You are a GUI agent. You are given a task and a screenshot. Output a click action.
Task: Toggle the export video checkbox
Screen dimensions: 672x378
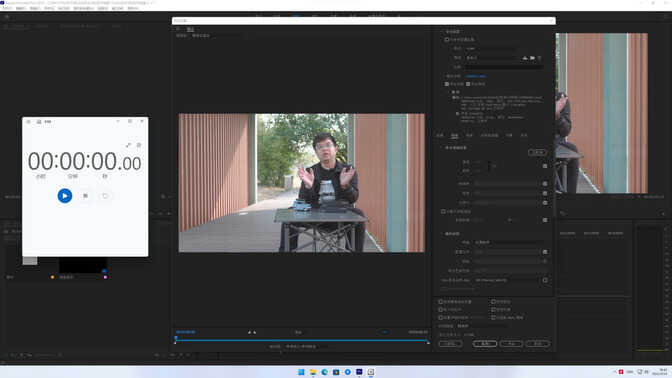coord(447,84)
